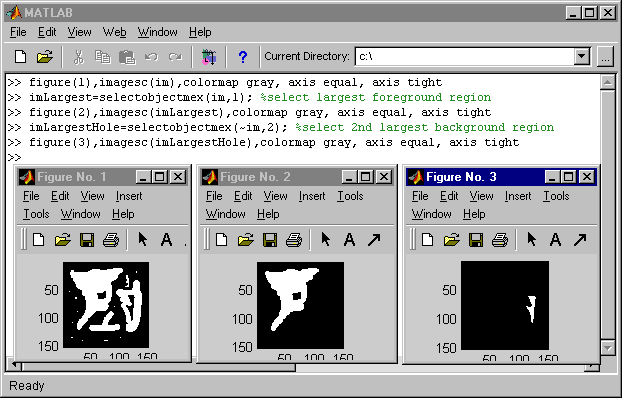This screenshot has height=398, width=622.
Task: Select Insert Arrow tool in Figure No. 2
Action: 374,239
